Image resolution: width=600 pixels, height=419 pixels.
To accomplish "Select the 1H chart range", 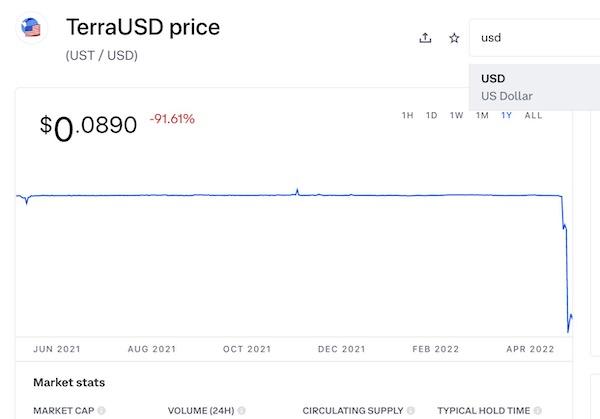I will [408, 115].
